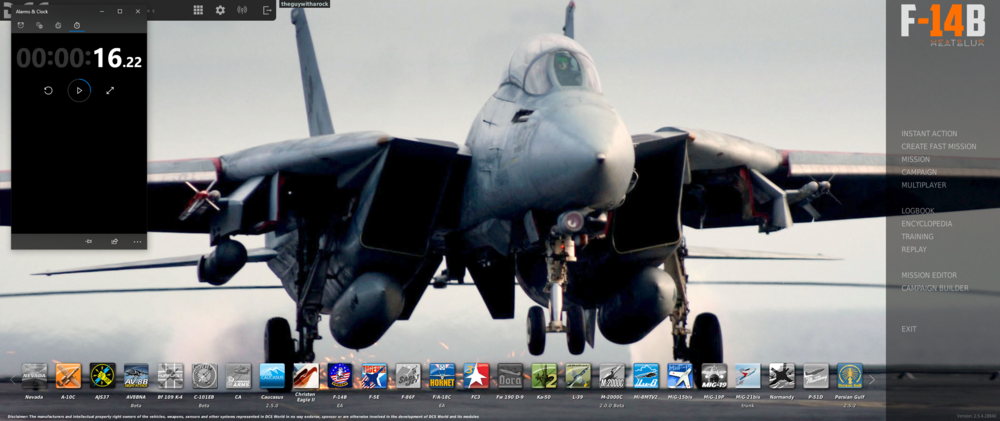Viewport: 1000px width, 421px height.
Task: Select the F-86F Sabre module icon
Action: (x=408, y=376)
